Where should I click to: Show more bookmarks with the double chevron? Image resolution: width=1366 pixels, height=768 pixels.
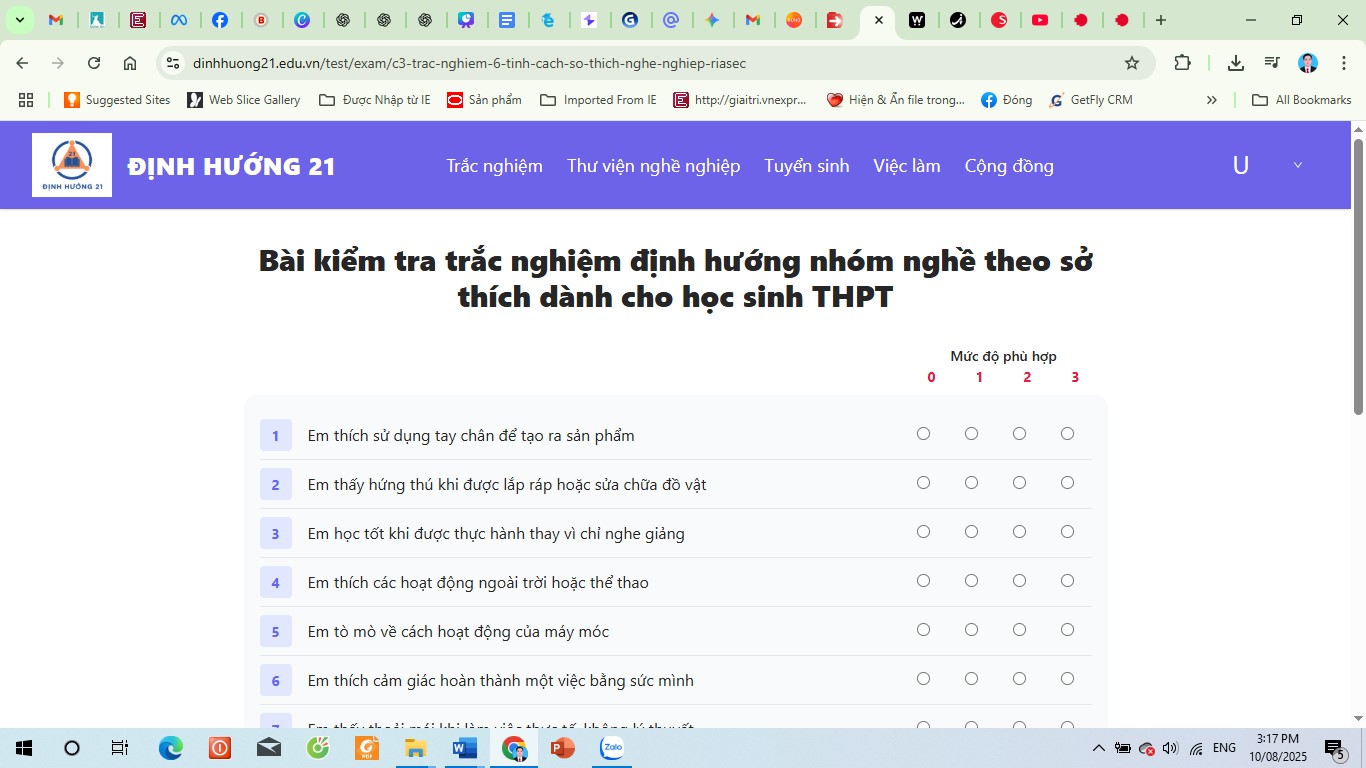(x=1212, y=100)
